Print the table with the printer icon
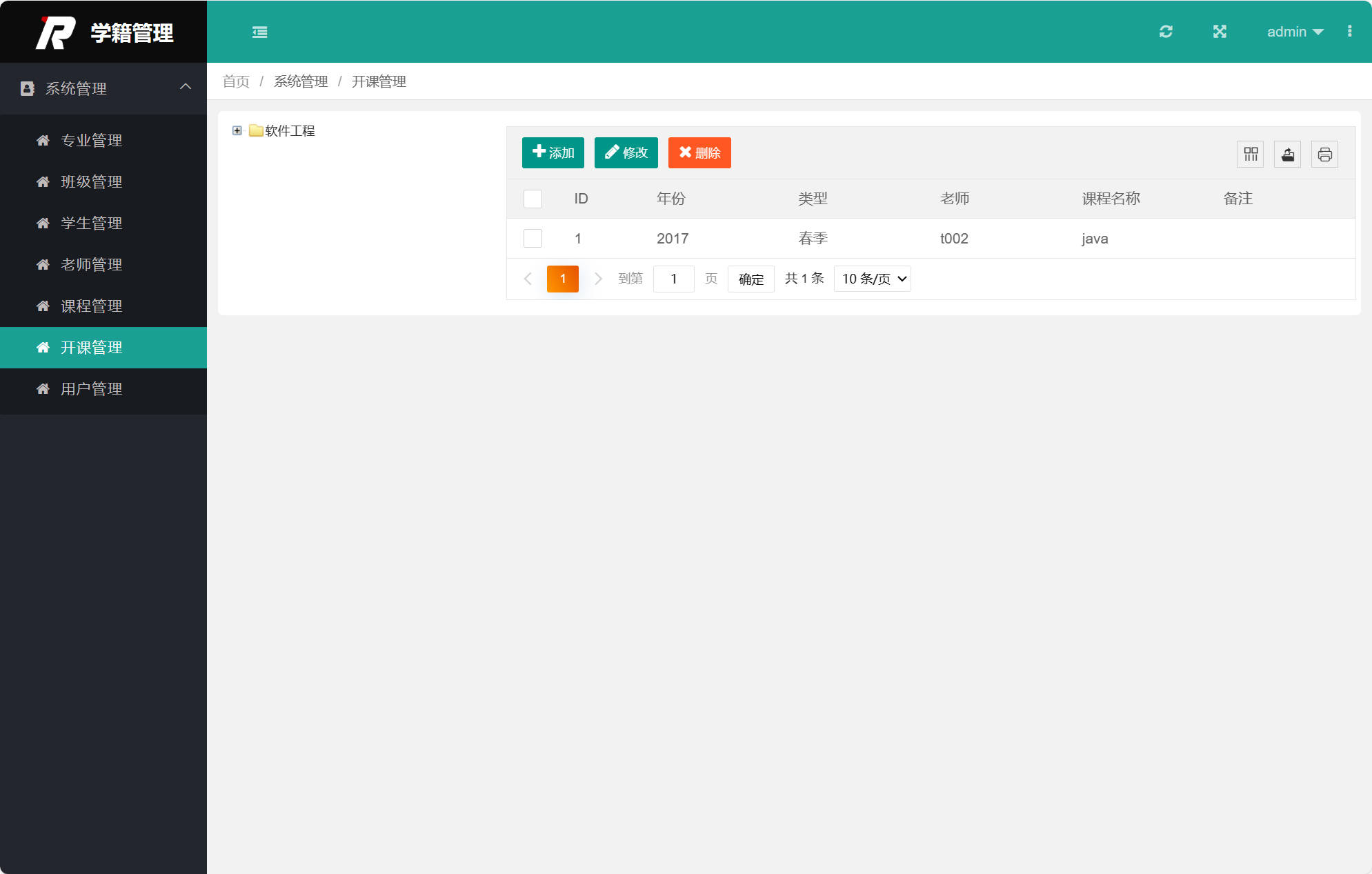Image resolution: width=1372 pixels, height=874 pixels. 1324,154
